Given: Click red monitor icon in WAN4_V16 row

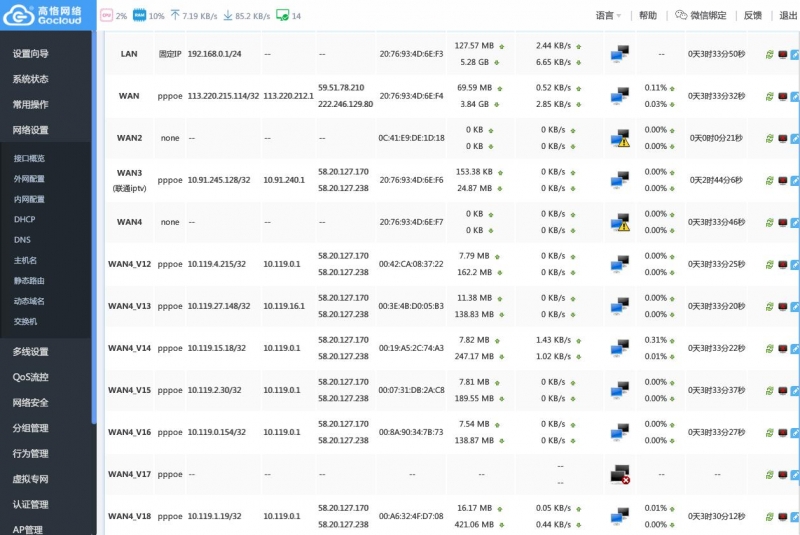Looking at the screenshot, I should click(783, 432).
